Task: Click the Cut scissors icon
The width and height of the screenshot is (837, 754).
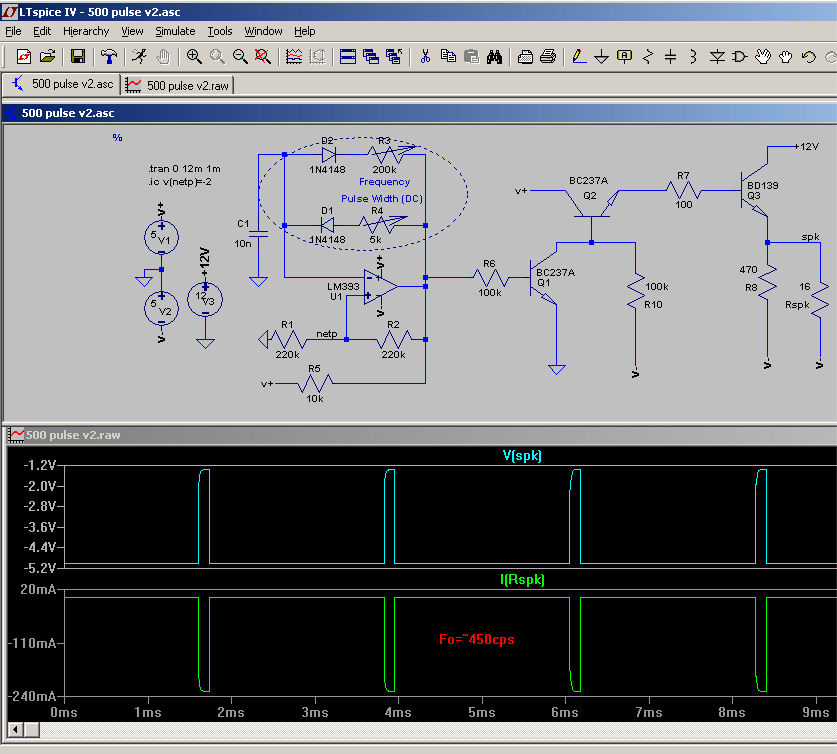Action: point(425,57)
